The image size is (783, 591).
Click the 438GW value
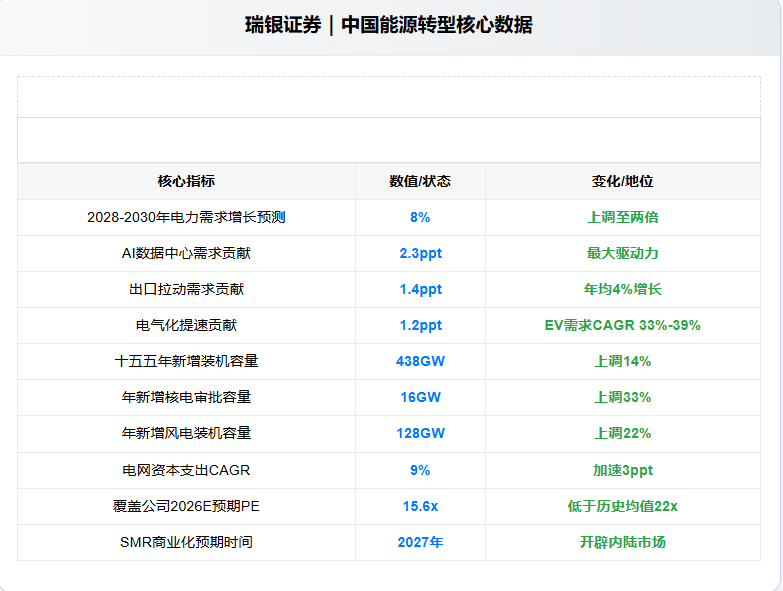(x=420, y=361)
